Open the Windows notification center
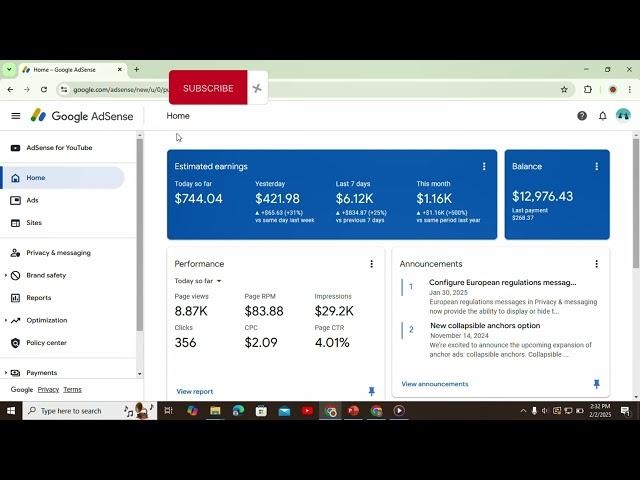Image resolution: width=640 pixels, height=480 pixels. (x=625, y=411)
